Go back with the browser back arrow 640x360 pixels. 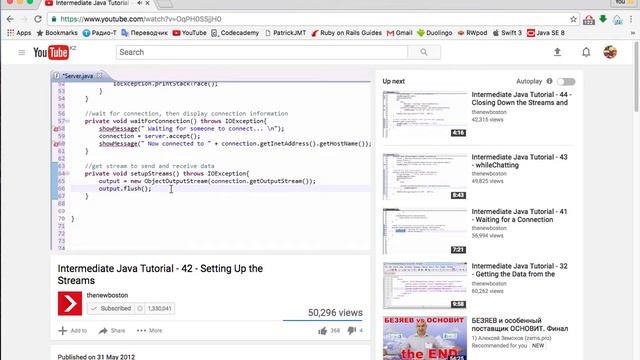(10, 19)
